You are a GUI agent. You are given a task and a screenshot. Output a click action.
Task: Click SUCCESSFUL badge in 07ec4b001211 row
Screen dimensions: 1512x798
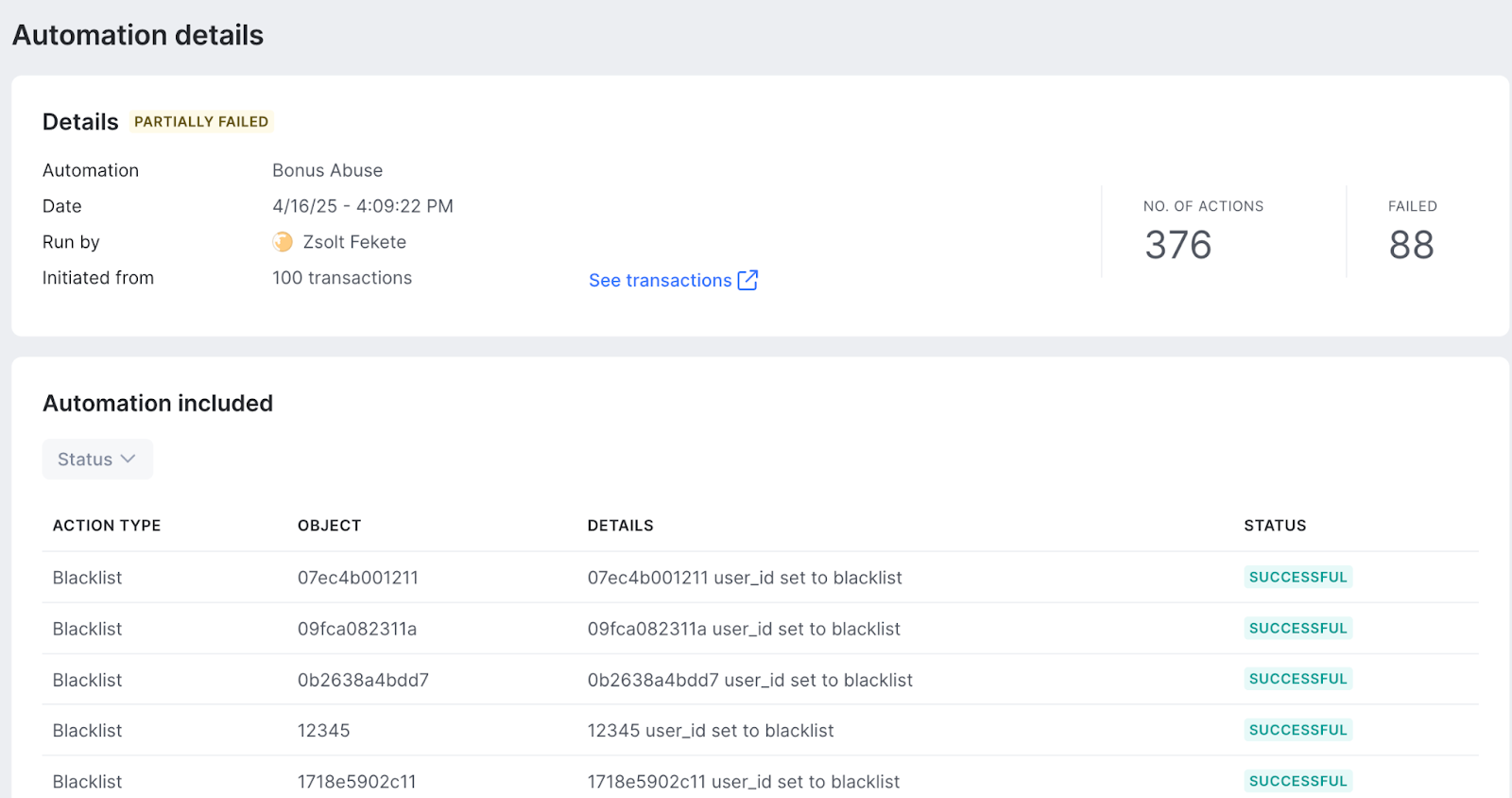point(1298,577)
